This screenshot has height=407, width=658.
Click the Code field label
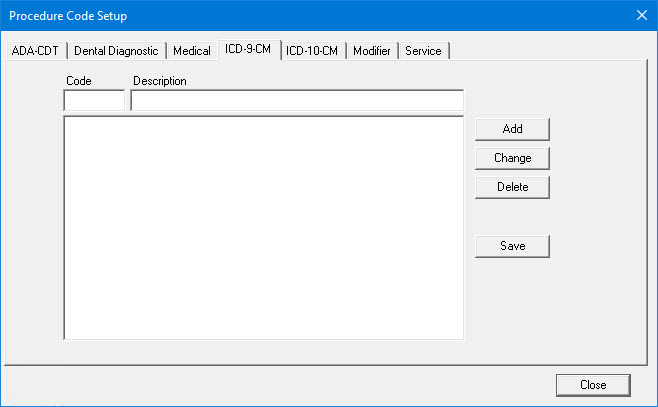pos(78,81)
